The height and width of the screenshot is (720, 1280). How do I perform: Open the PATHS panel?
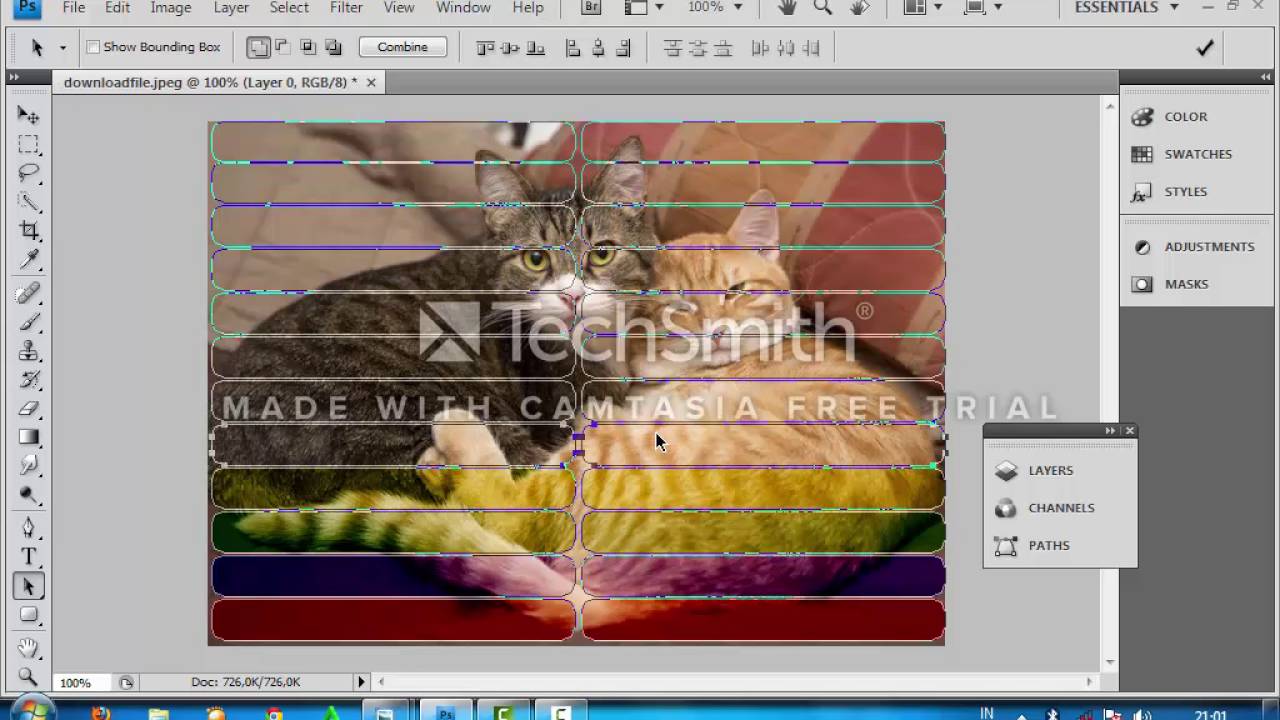click(1049, 546)
